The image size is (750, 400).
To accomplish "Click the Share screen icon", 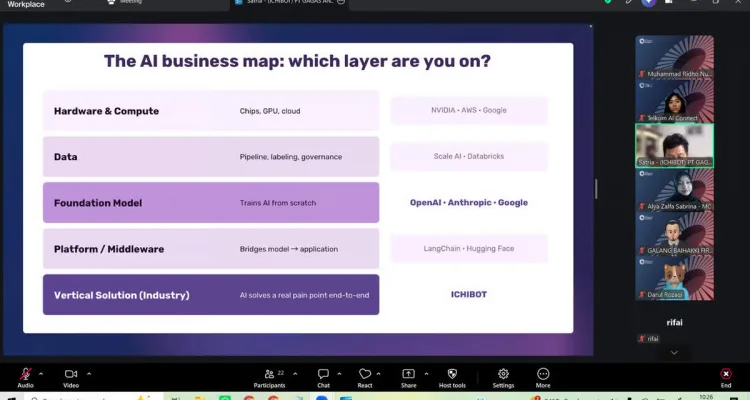I will click(x=408, y=374).
